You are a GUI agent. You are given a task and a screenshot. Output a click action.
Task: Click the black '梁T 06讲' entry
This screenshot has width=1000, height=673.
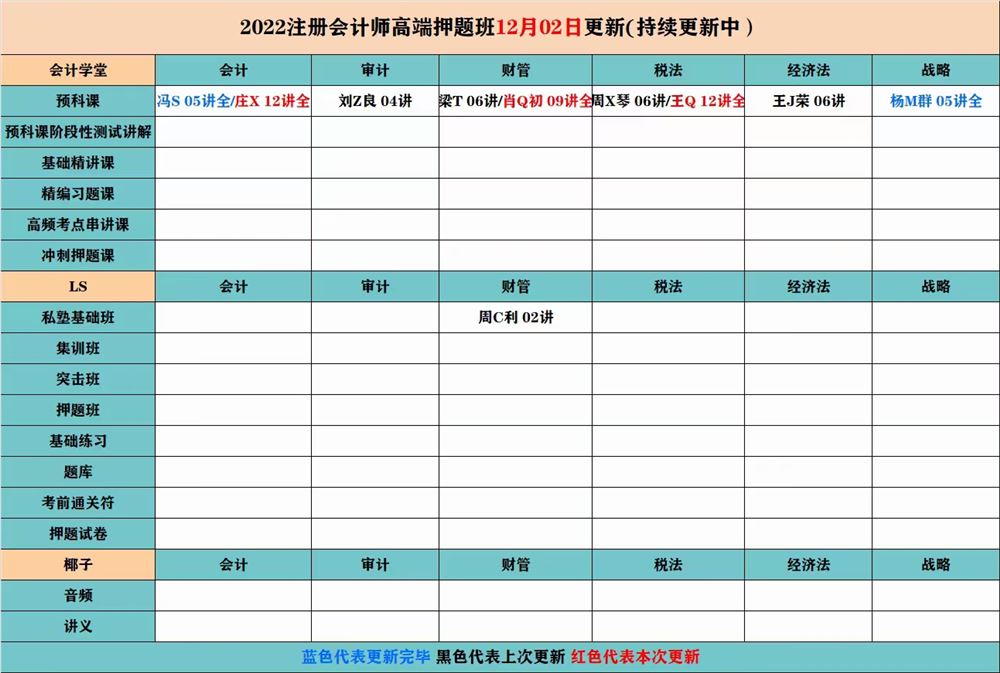[469, 101]
